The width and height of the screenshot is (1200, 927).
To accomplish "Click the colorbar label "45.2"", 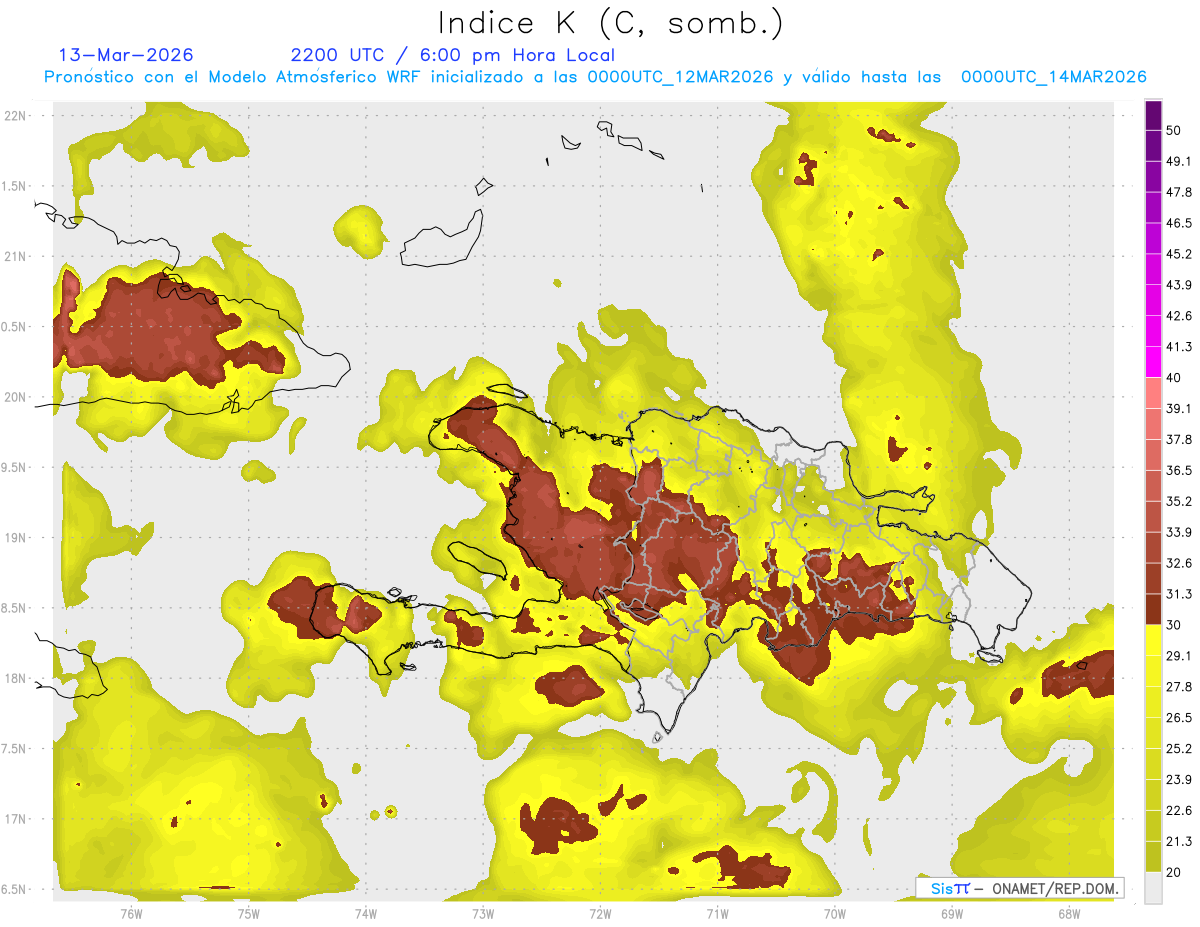I will click(x=1180, y=254).
